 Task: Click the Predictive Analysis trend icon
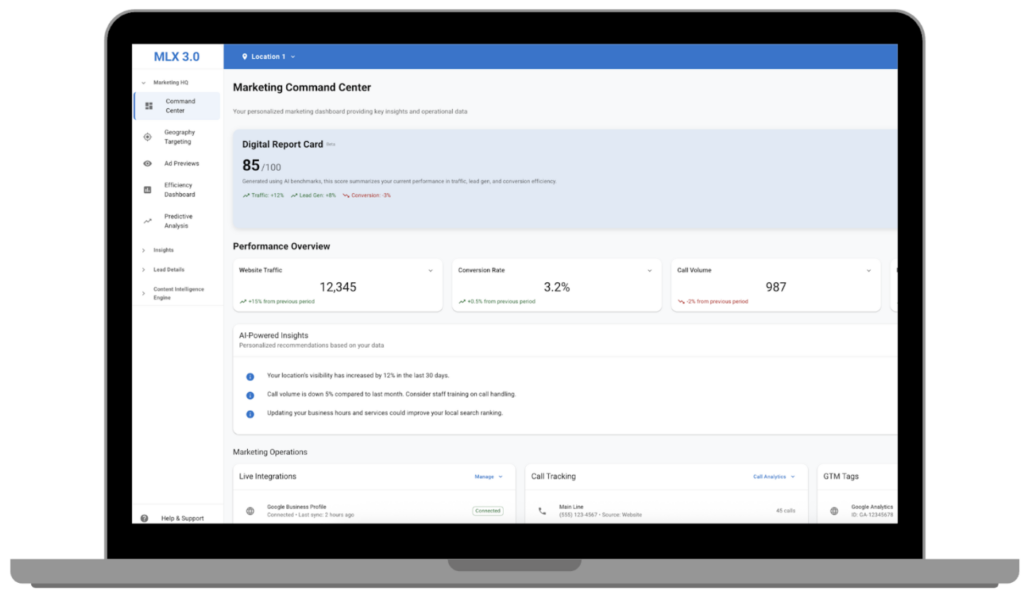[x=148, y=221]
